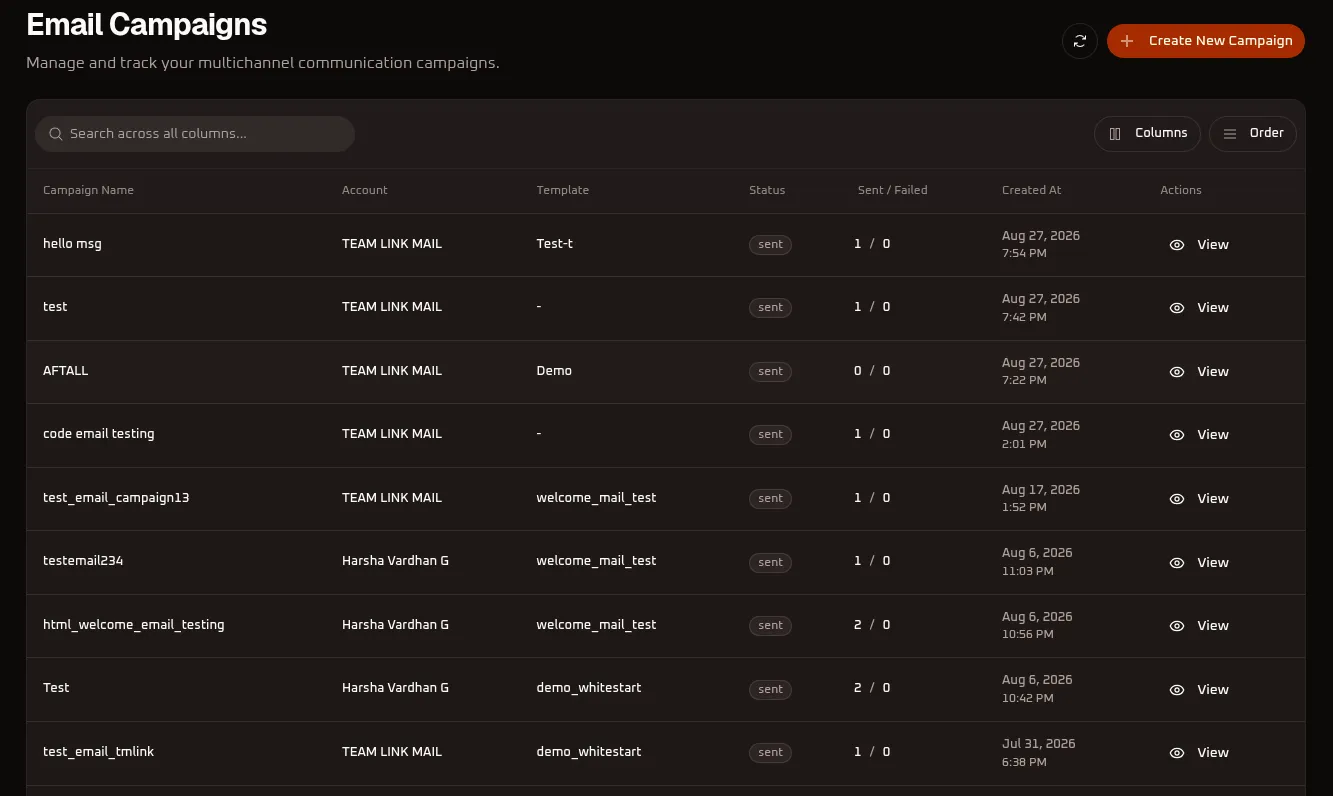Click the Template column header
The image size is (1333, 796).
tap(563, 190)
